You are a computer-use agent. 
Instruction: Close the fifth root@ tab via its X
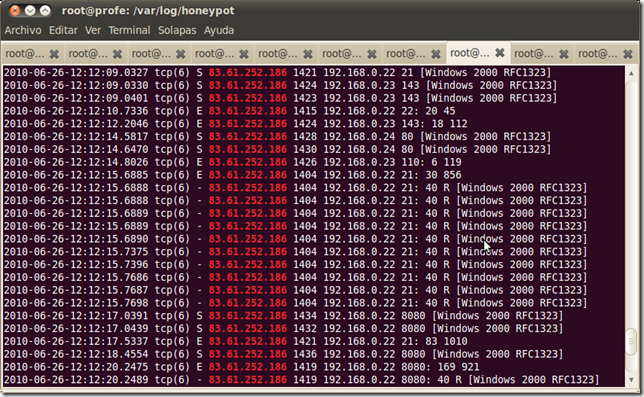308,54
